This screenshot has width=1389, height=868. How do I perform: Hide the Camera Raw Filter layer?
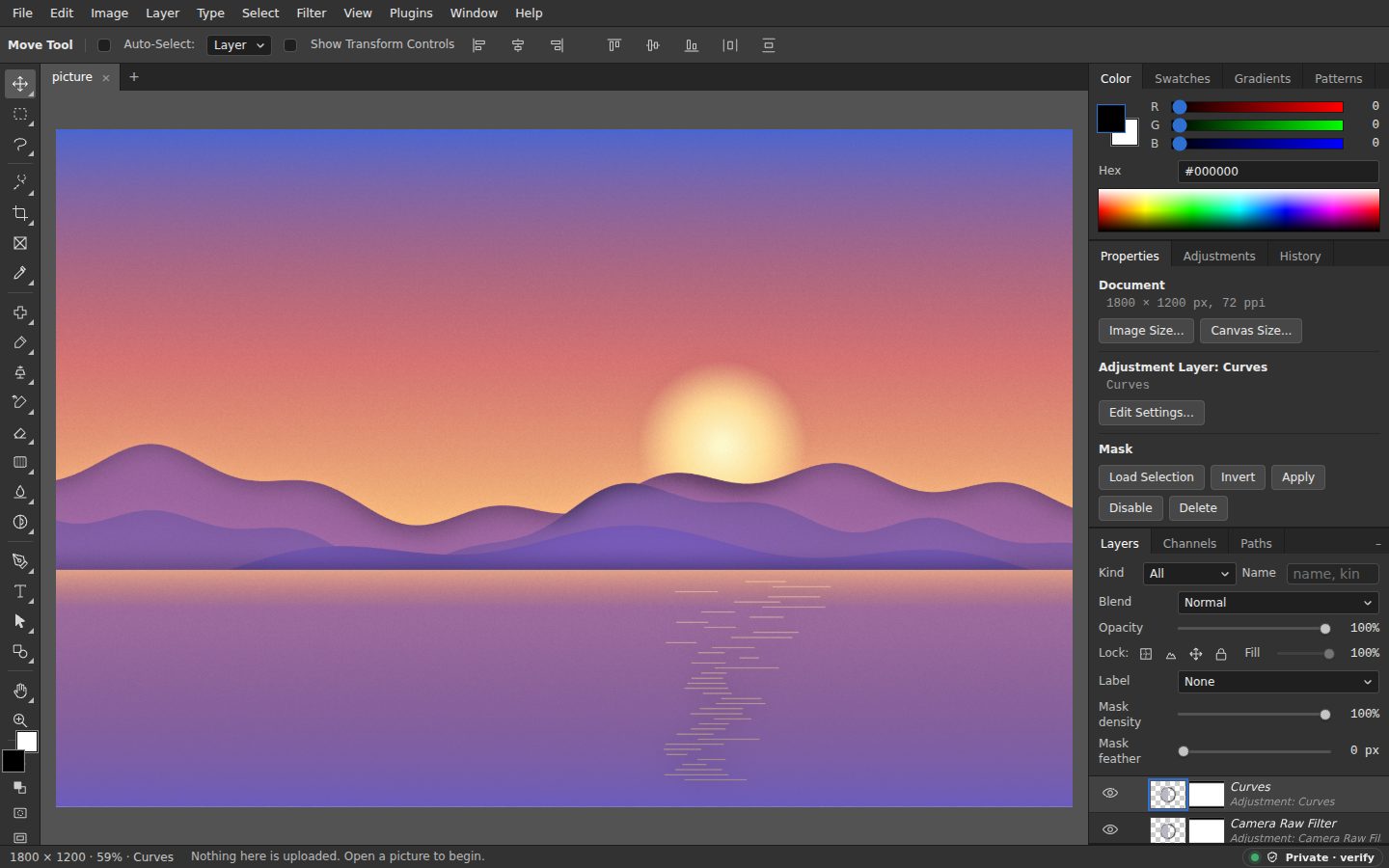coord(1110,829)
